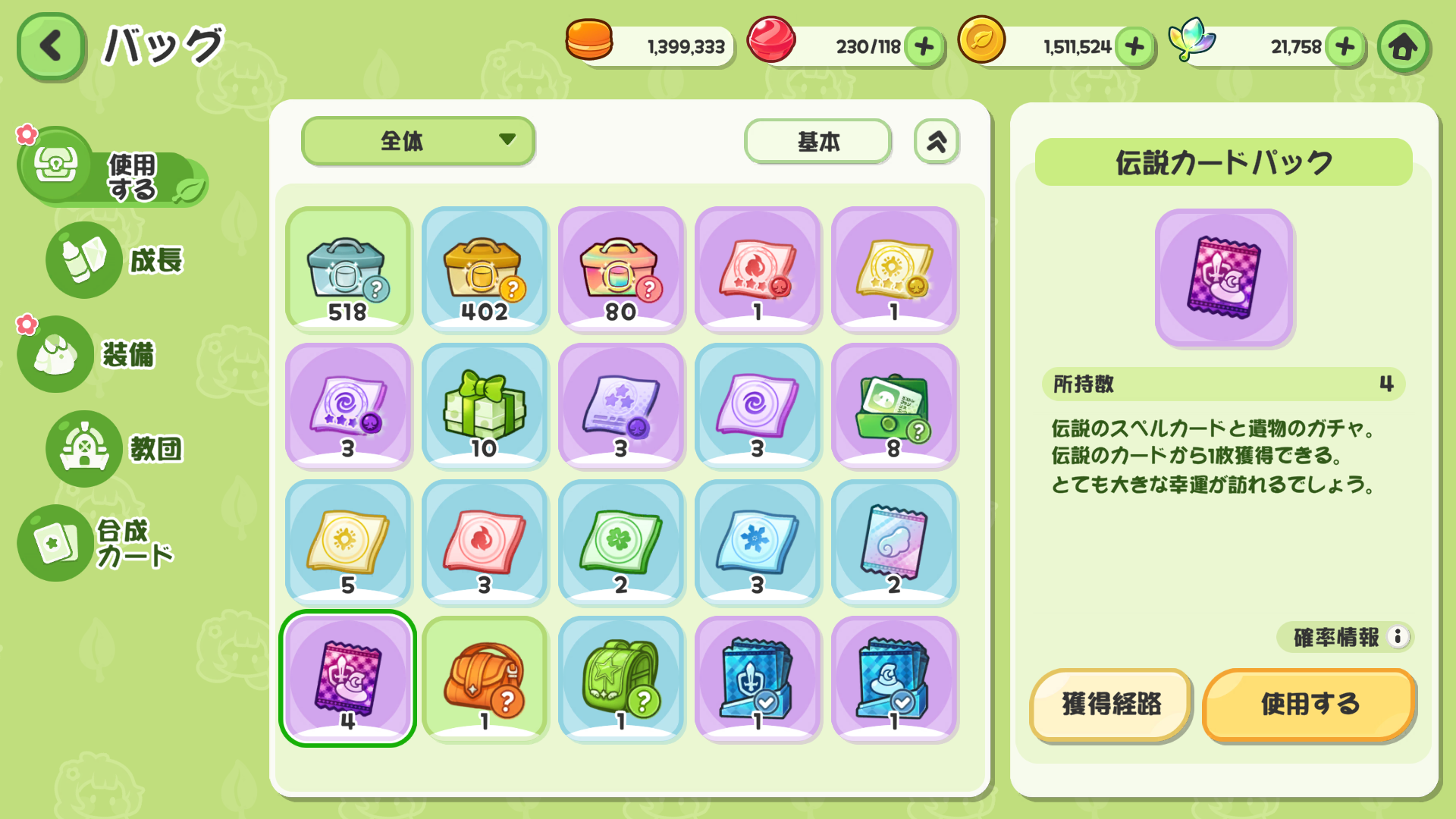
Task: Select the green backpack item
Action: (621, 679)
